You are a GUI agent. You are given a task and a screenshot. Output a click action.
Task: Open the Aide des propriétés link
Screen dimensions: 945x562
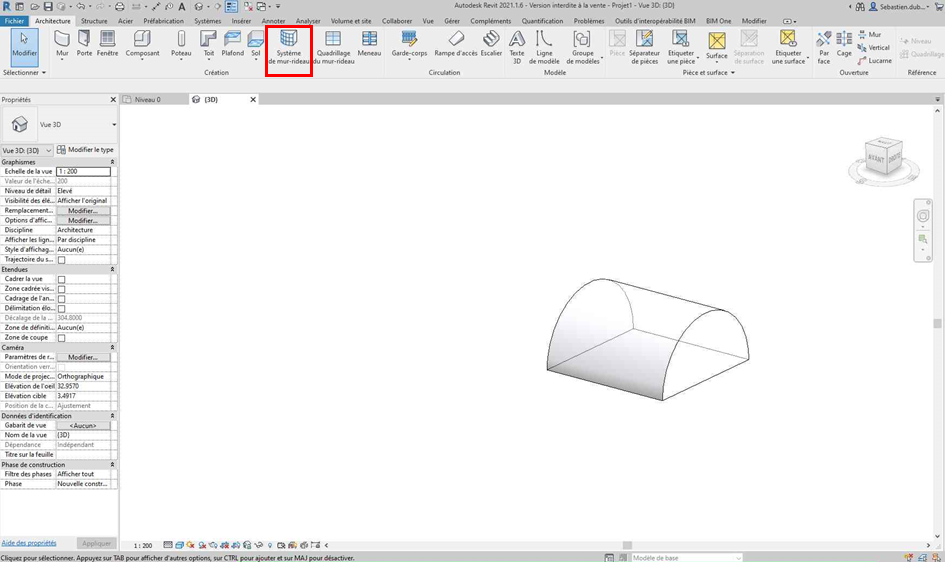(x=29, y=543)
